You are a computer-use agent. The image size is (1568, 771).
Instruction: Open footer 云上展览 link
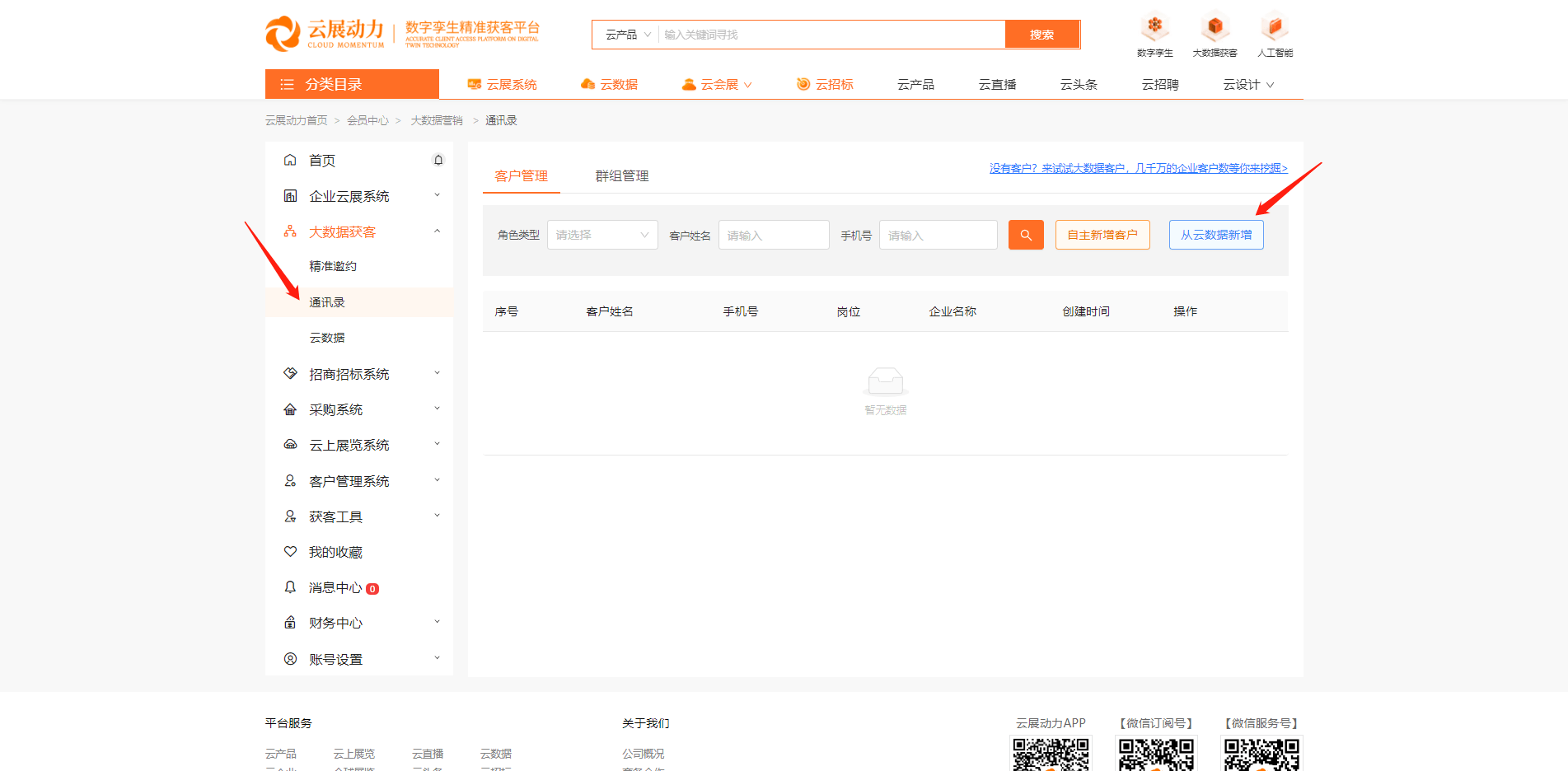tap(354, 754)
